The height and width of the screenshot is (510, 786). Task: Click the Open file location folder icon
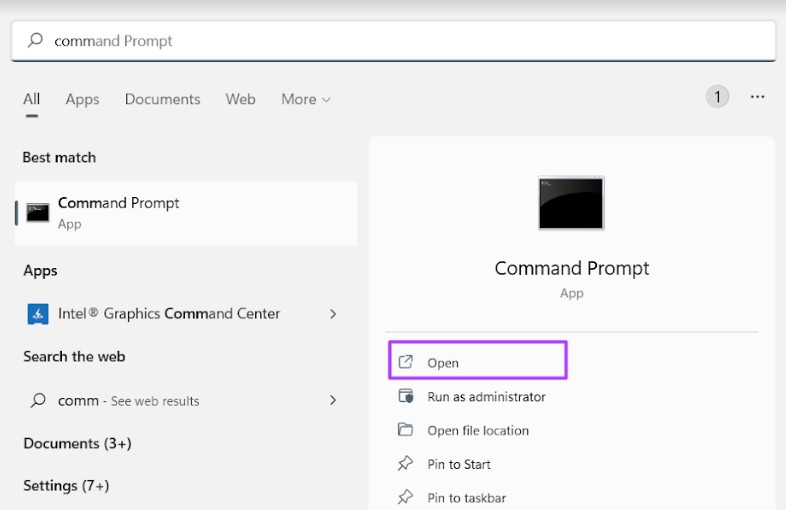point(406,430)
